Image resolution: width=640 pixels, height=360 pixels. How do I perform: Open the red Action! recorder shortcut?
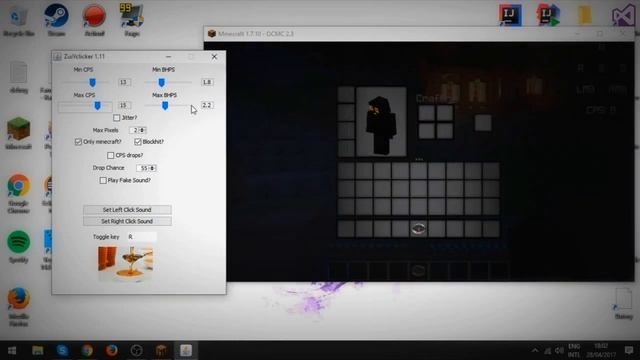[x=94, y=20]
